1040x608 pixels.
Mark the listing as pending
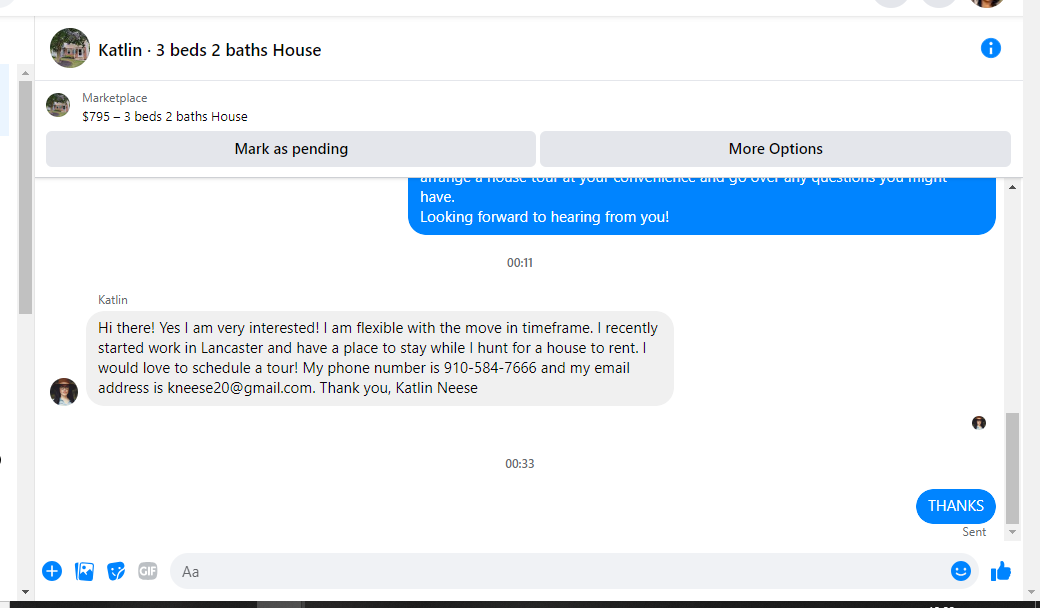point(291,149)
